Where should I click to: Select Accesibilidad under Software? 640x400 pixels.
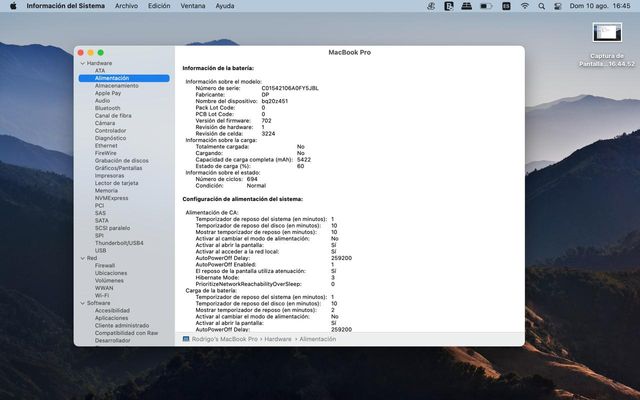click(x=112, y=310)
